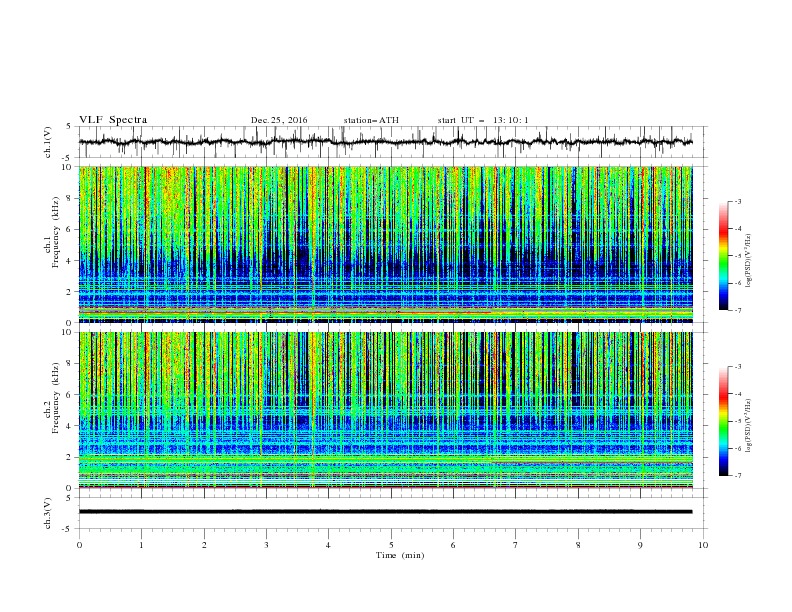
Task: Click the time axis tick label '0'
Action: point(79,545)
